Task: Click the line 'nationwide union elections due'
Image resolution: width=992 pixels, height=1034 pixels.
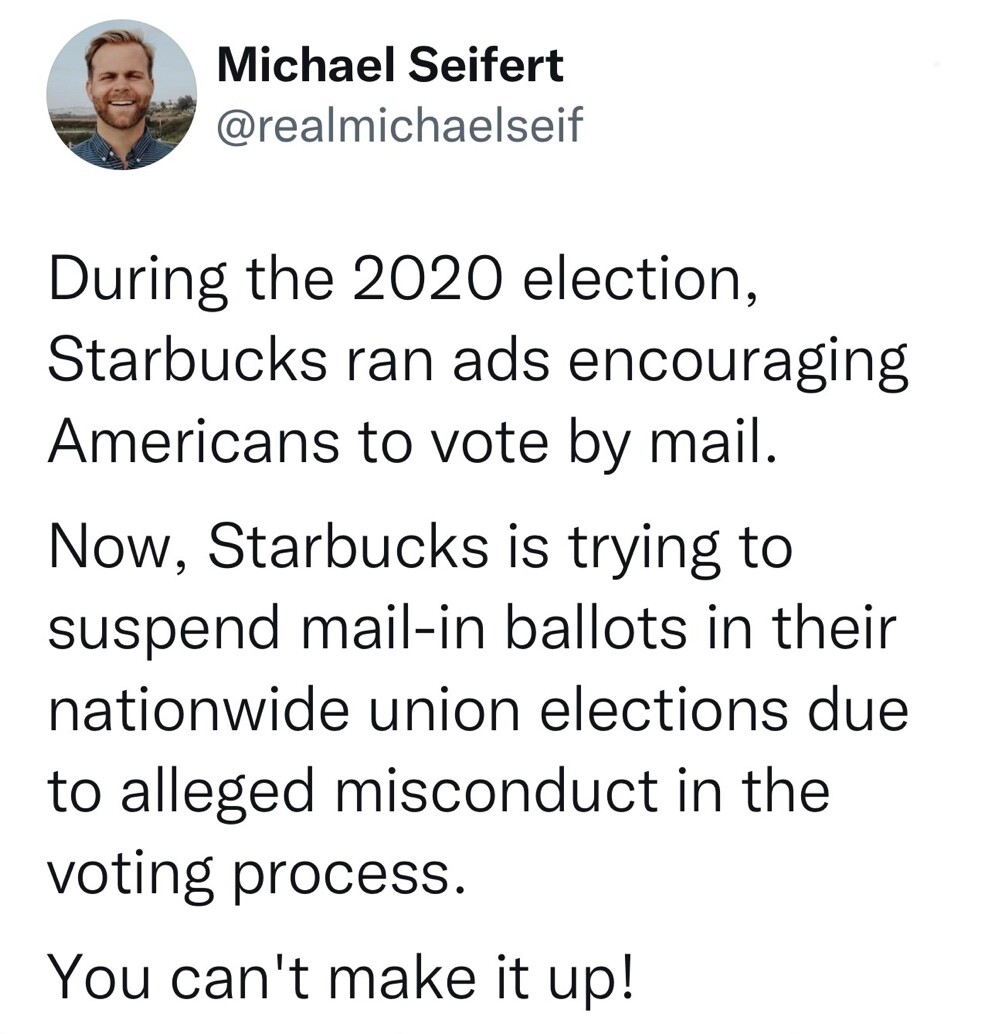Action: pyautogui.click(x=478, y=710)
